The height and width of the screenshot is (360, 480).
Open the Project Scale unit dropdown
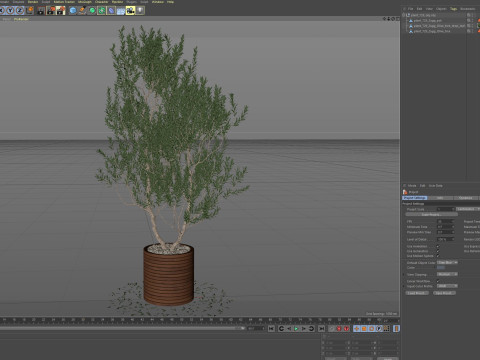tap(467, 209)
